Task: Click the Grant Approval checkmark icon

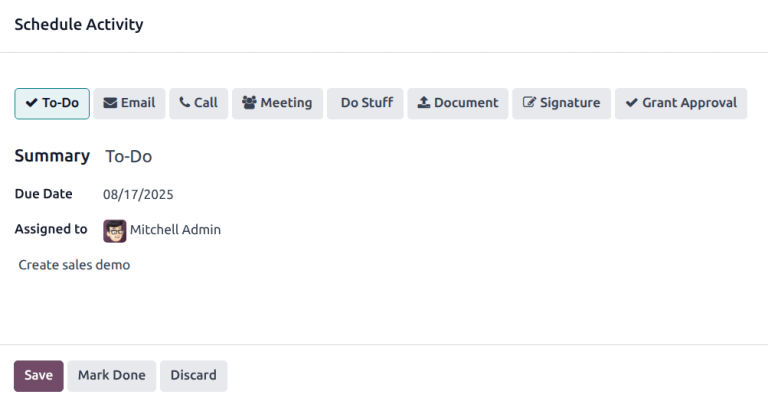Action: click(x=632, y=103)
